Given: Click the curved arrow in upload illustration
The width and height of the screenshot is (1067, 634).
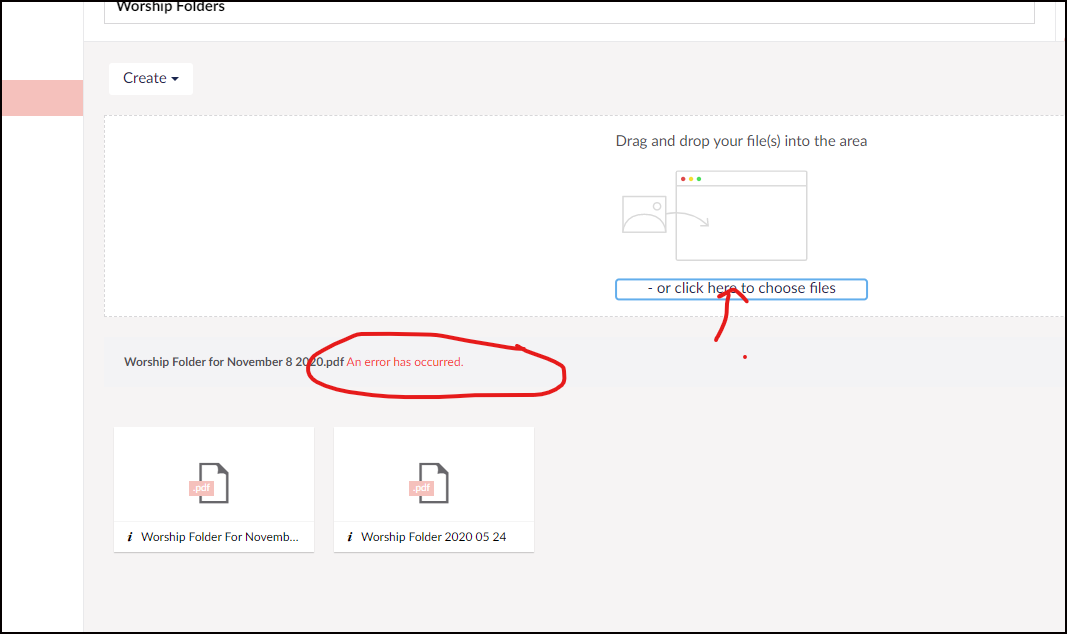Looking at the screenshot, I should click(x=690, y=218).
